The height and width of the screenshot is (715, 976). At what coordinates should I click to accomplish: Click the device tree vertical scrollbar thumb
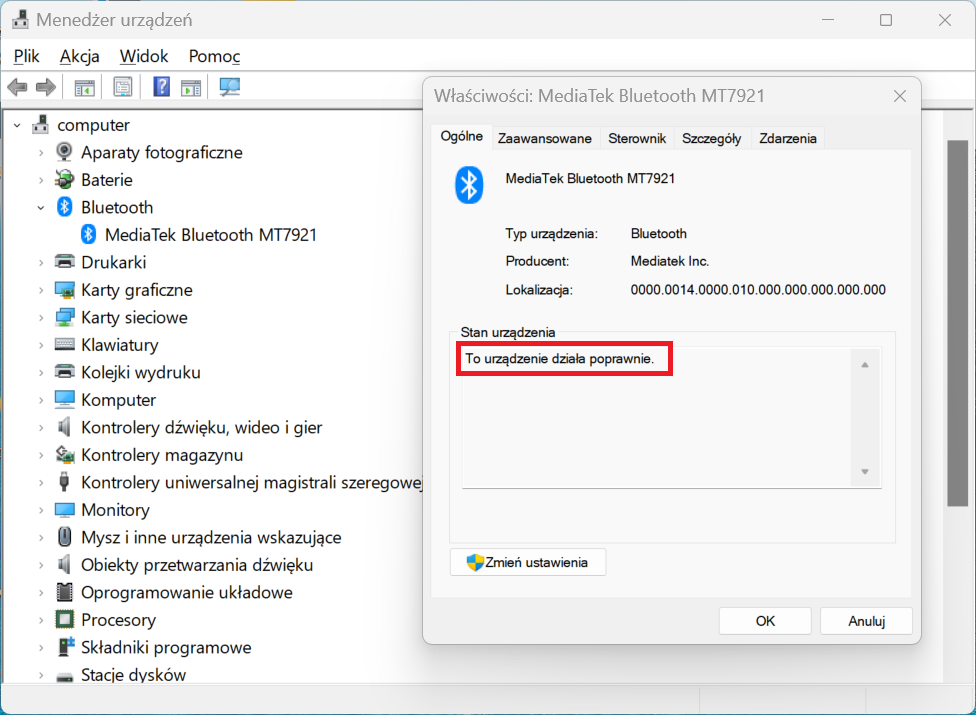(957, 323)
